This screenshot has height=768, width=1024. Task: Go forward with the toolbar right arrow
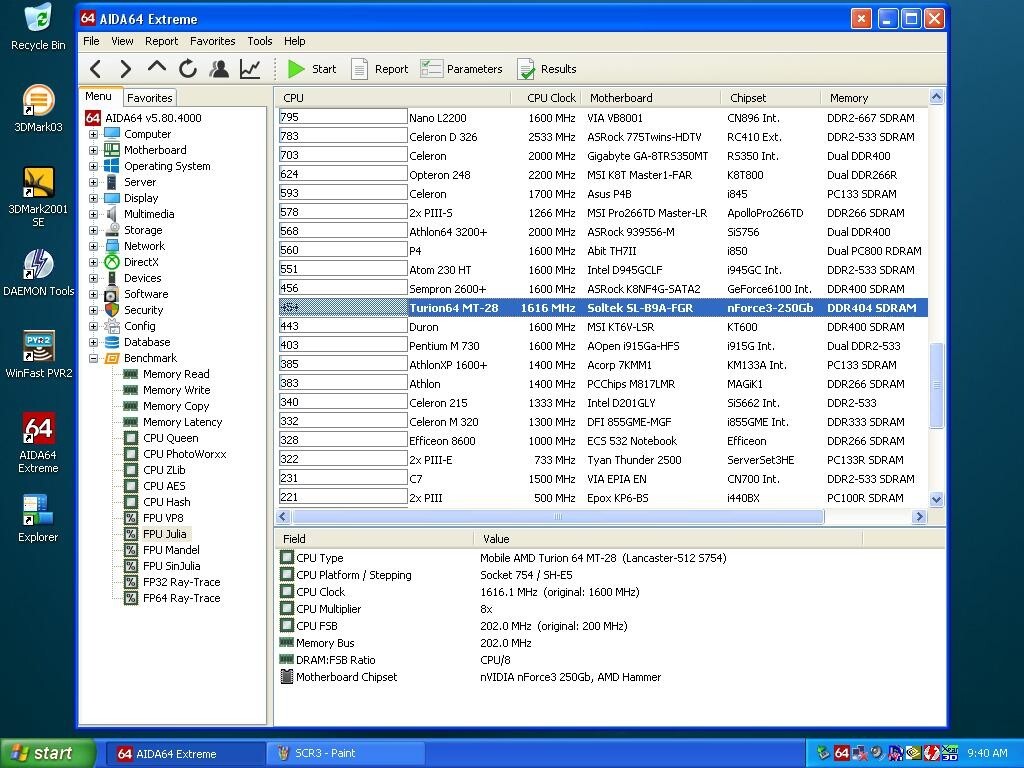tap(125, 69)
